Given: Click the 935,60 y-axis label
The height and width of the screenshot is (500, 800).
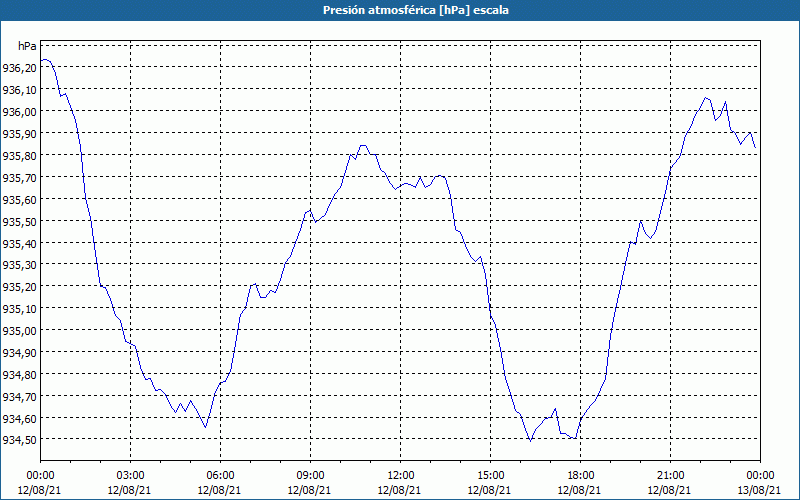Looking at the screenshot, I should point(19,199).
